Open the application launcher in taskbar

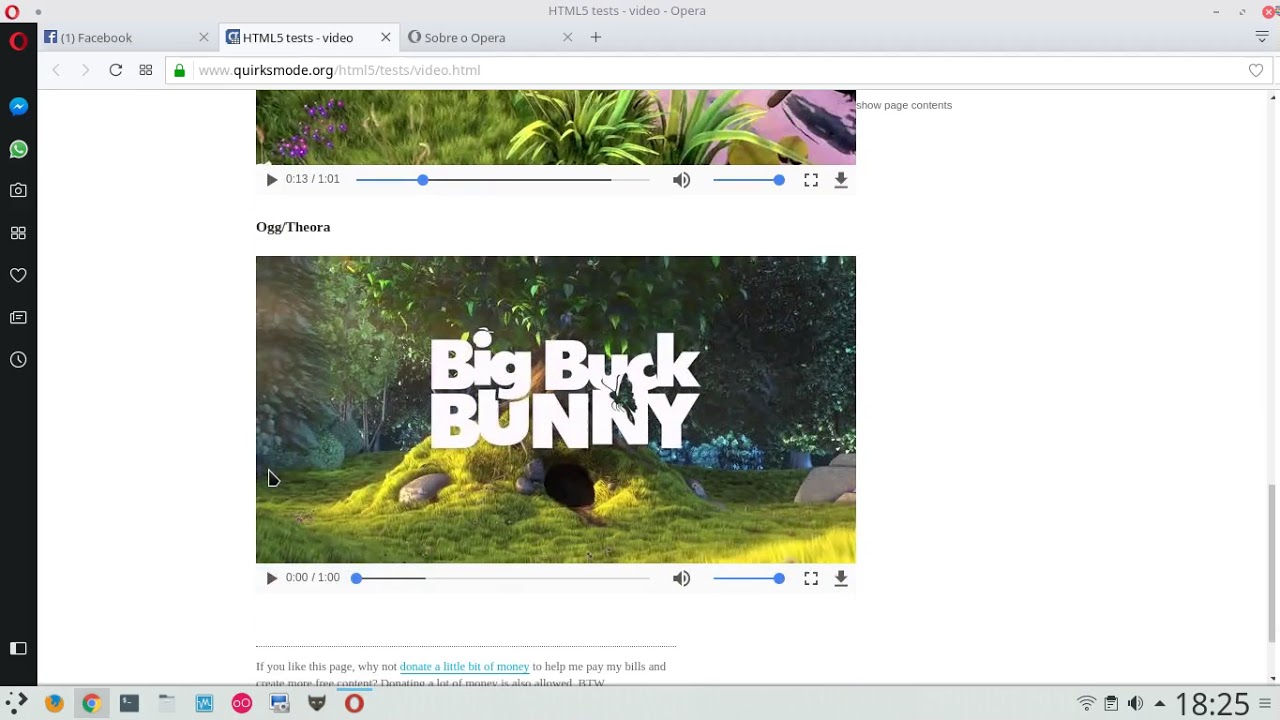tap(16, 703)
